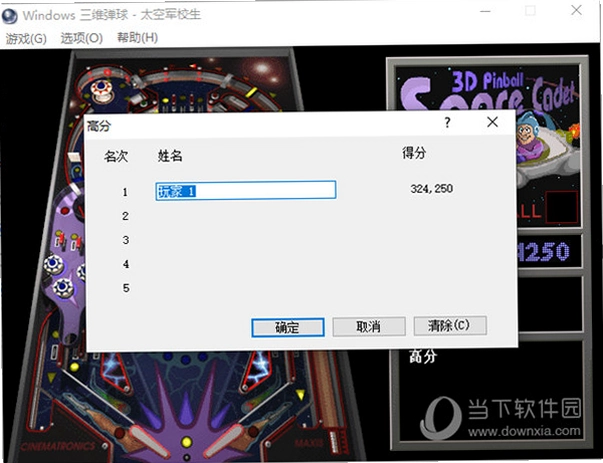The image size is (603, 463).
Task: Click the 清除(C) button
Action: 450,326
